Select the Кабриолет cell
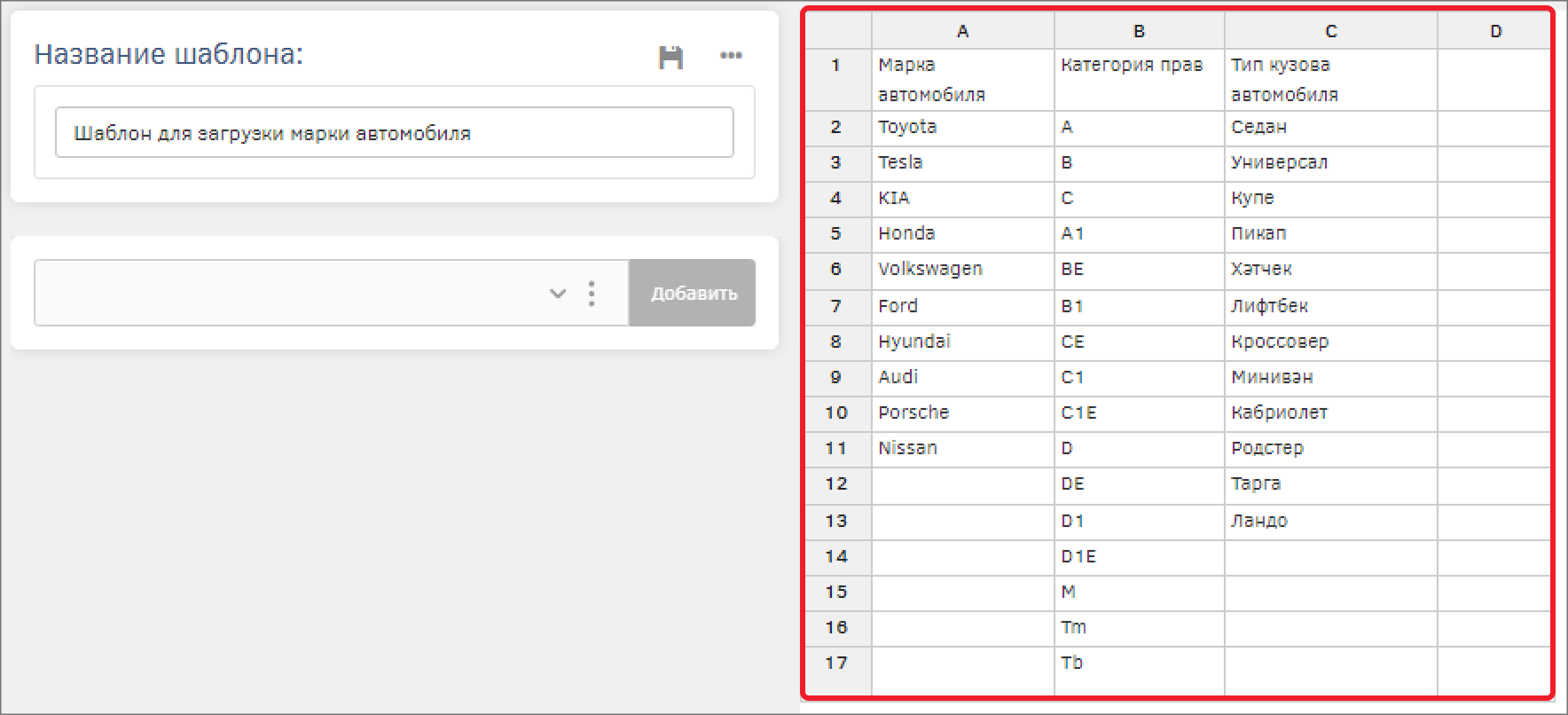Viewport: 1568px width, 715px height. [x=1330, y=412]
